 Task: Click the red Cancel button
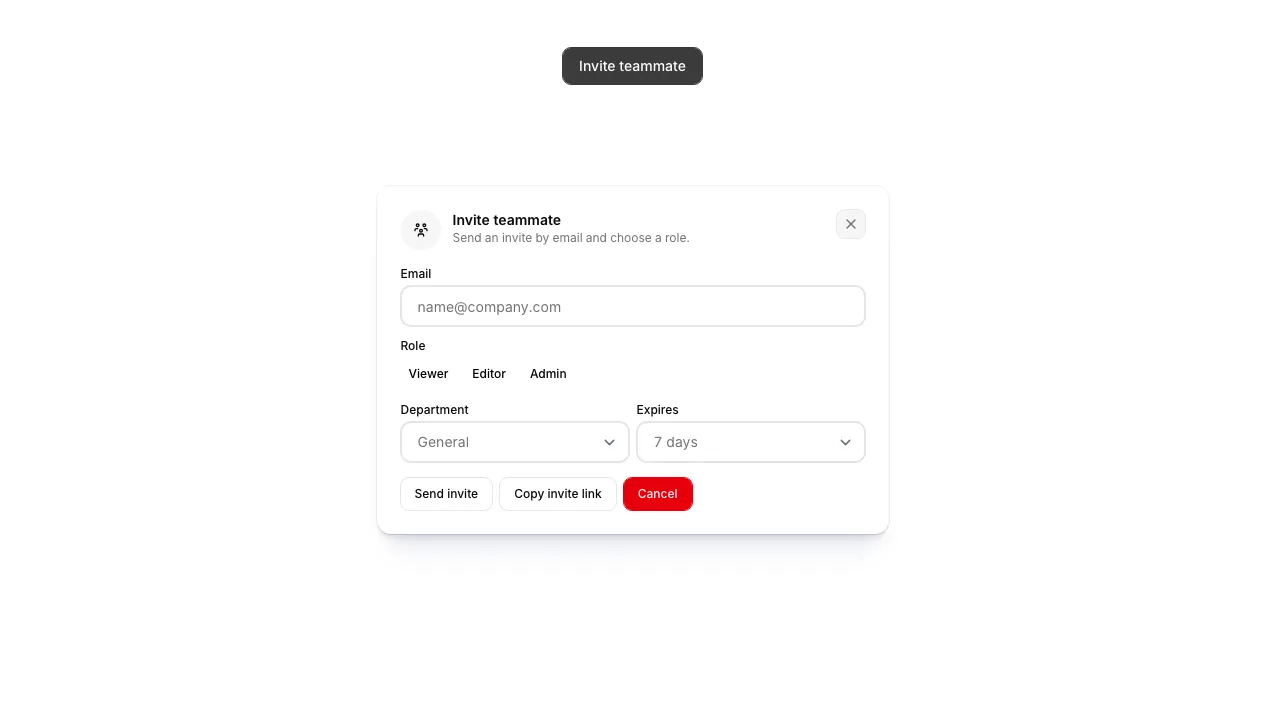(658, 494)
